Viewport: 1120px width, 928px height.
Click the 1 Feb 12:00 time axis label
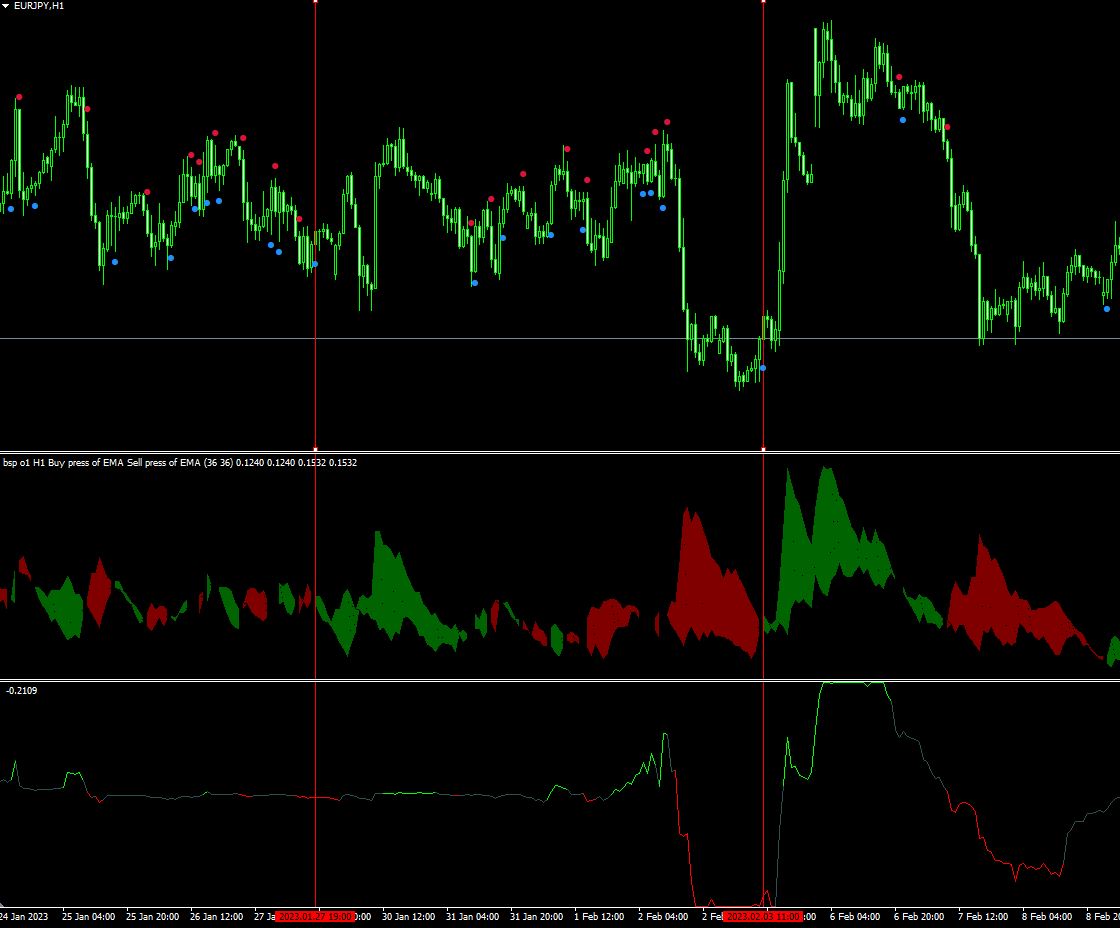pyautogui.click(x=599, y=916)
